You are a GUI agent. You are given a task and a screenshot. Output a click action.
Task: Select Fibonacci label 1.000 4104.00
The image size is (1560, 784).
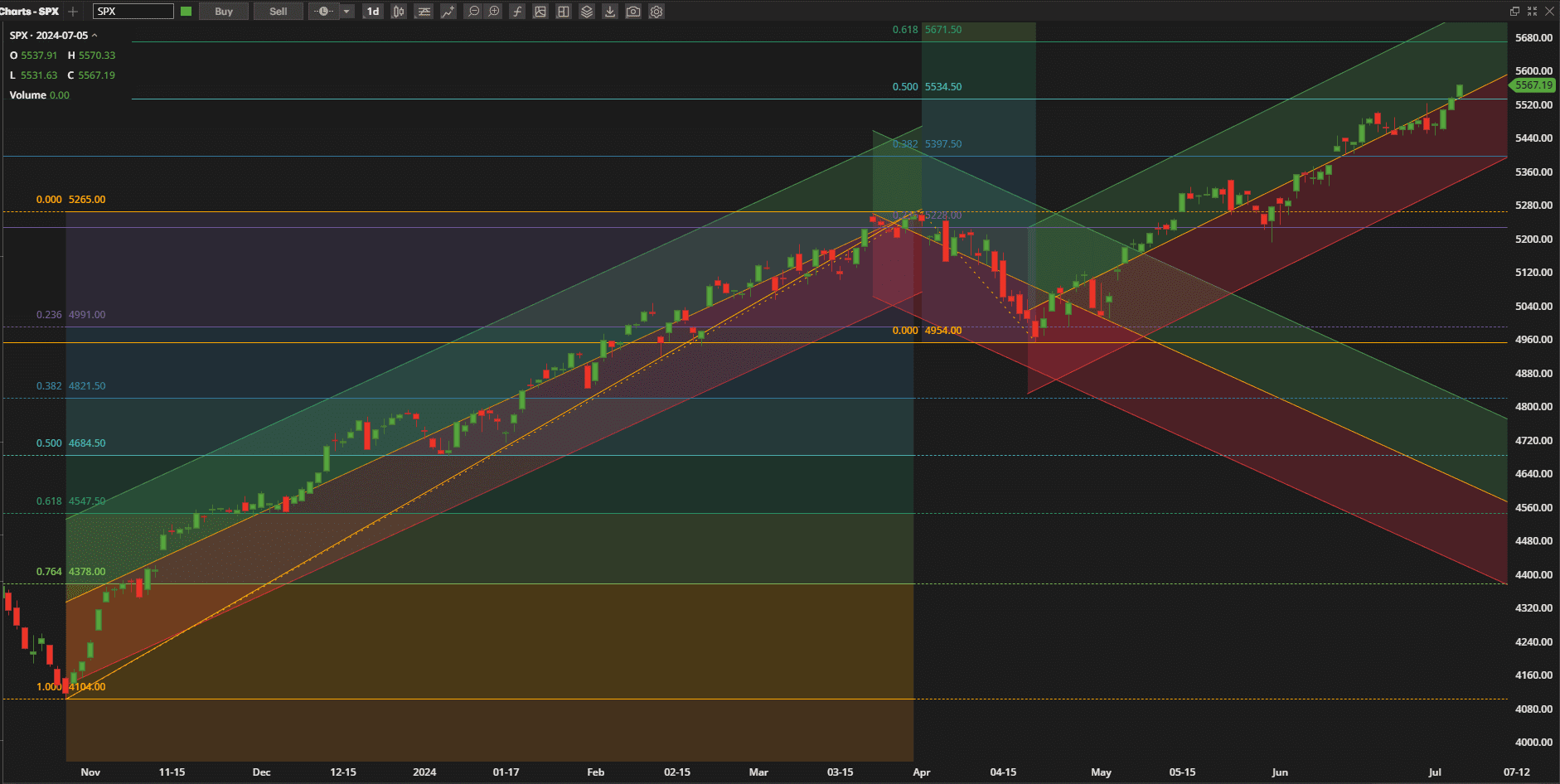70,687
